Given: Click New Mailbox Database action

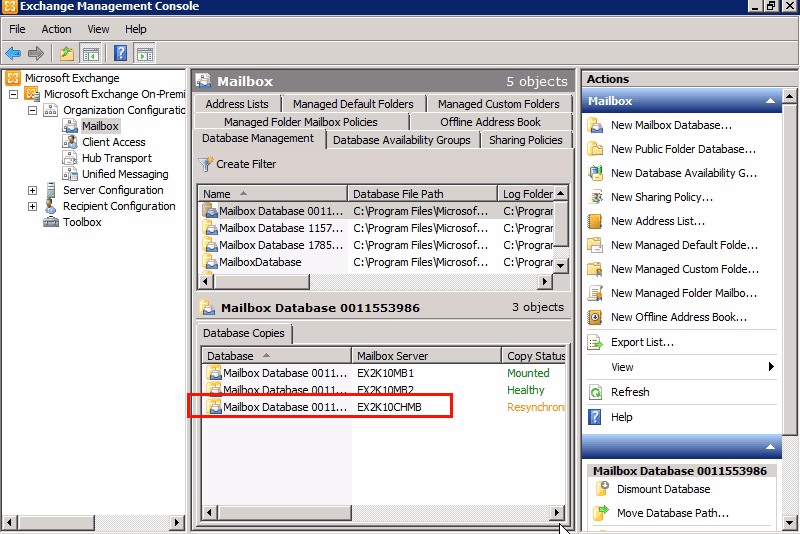Looking at the screenshot, I should click(x=671, y=125).
